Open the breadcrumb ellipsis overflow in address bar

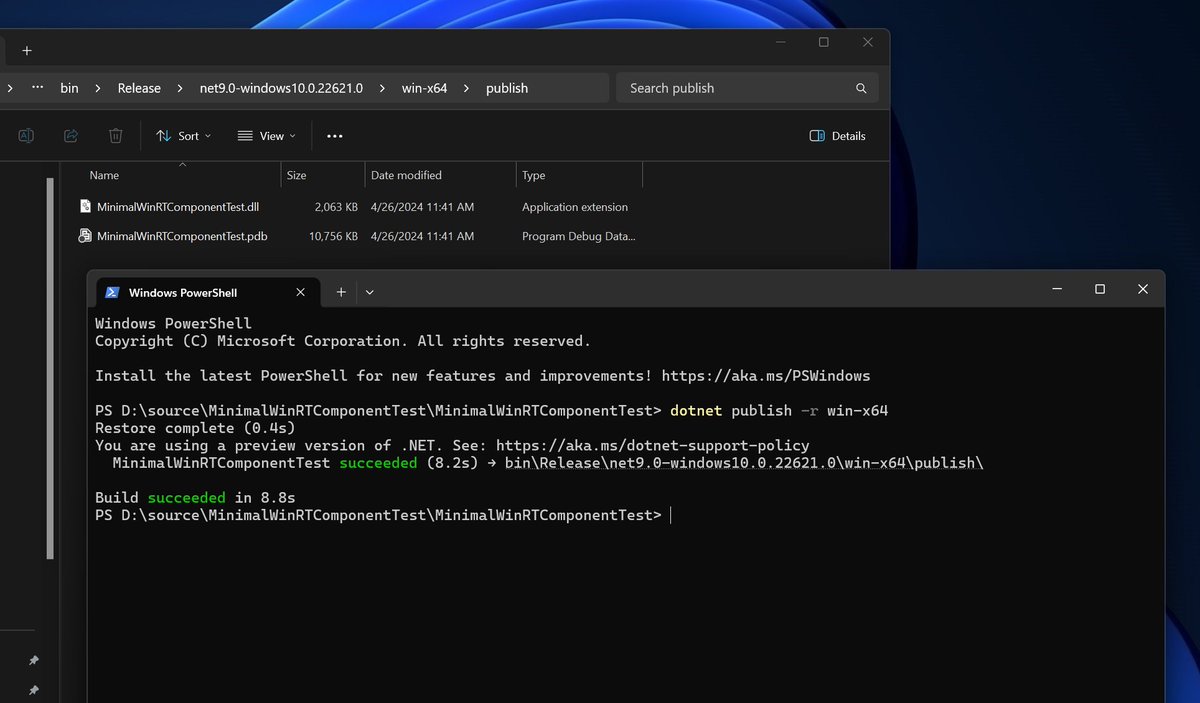pos(37,88)
